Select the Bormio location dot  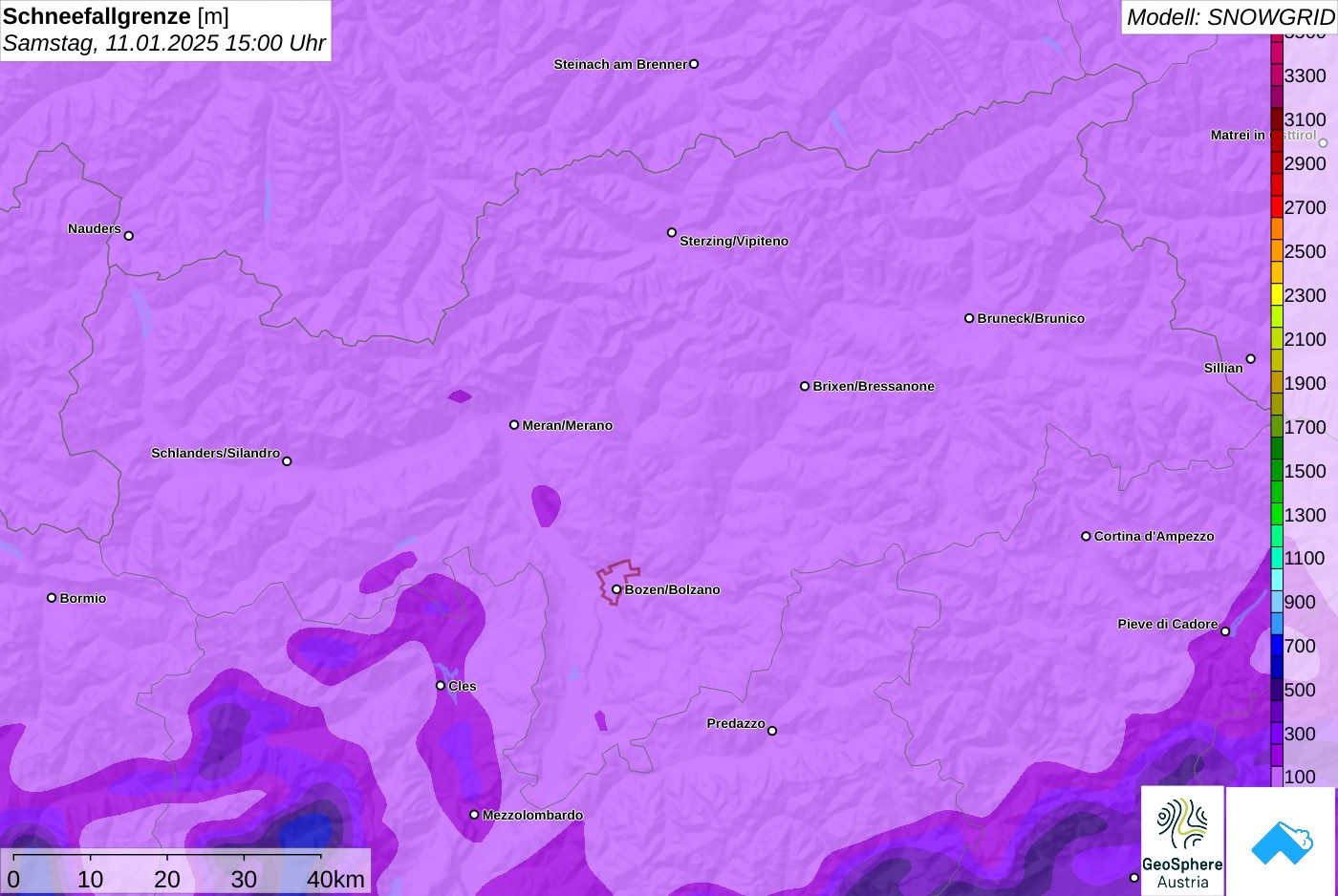pyautogui.click(x=52, y=598)
